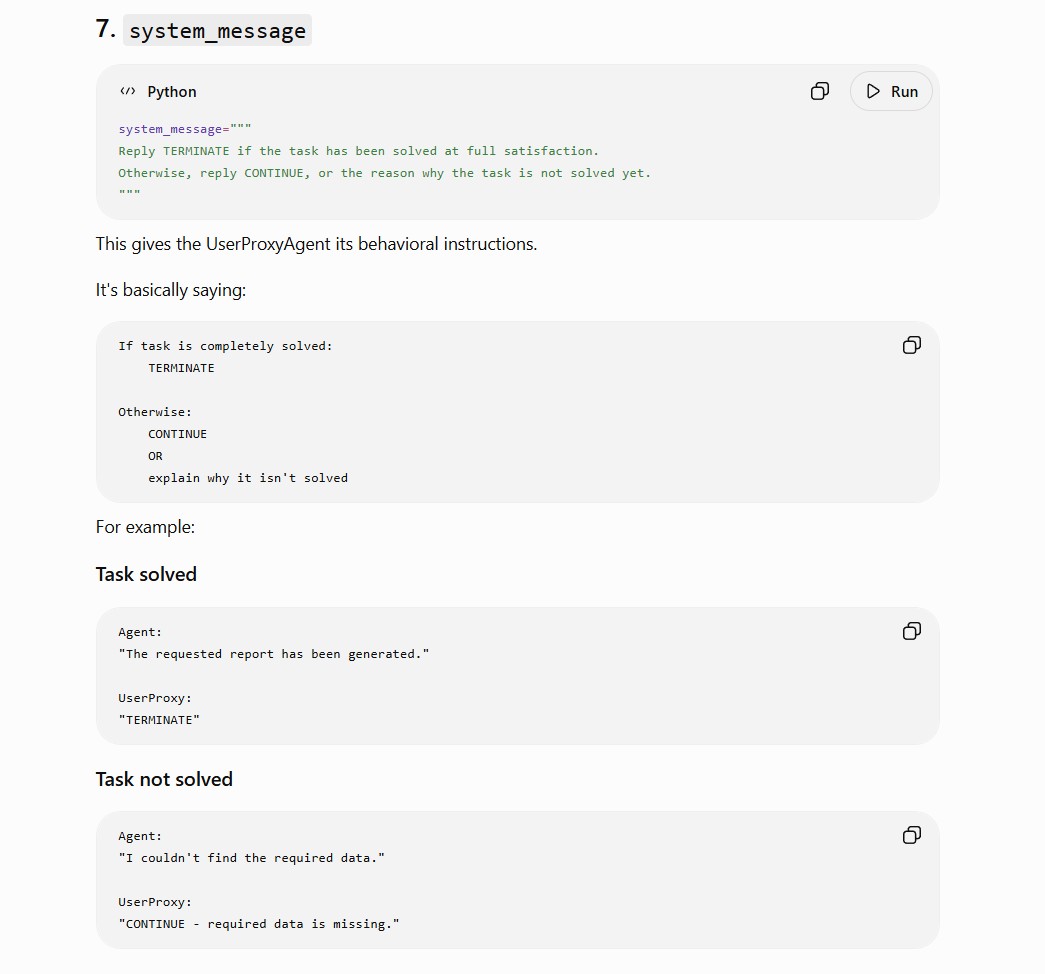Click the 'Reply TERMINATE if the task' code line
The height and width of the screenshot is (974, 1045).
(359, 151)
